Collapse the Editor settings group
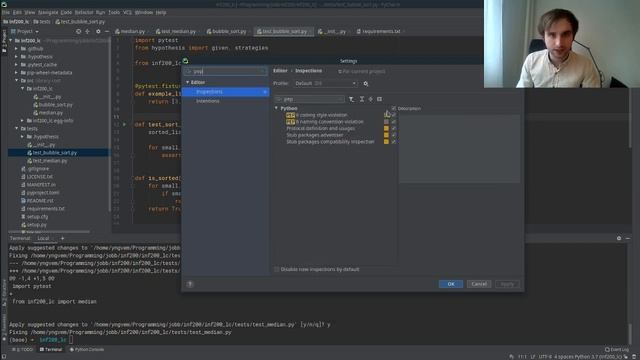Image resolution: width=640 pixels, height=360 pixels. (x=188, y=82)
